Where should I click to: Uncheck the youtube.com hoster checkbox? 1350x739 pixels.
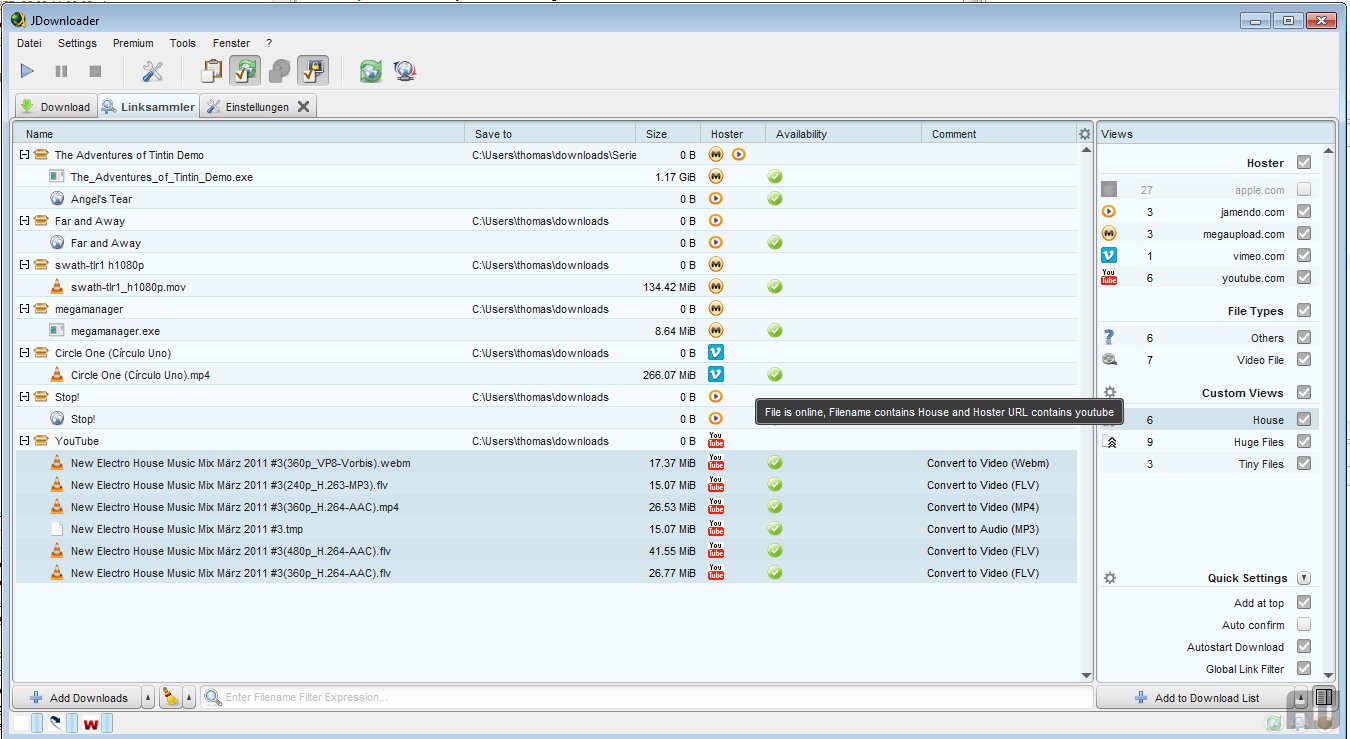(1304, 277)
